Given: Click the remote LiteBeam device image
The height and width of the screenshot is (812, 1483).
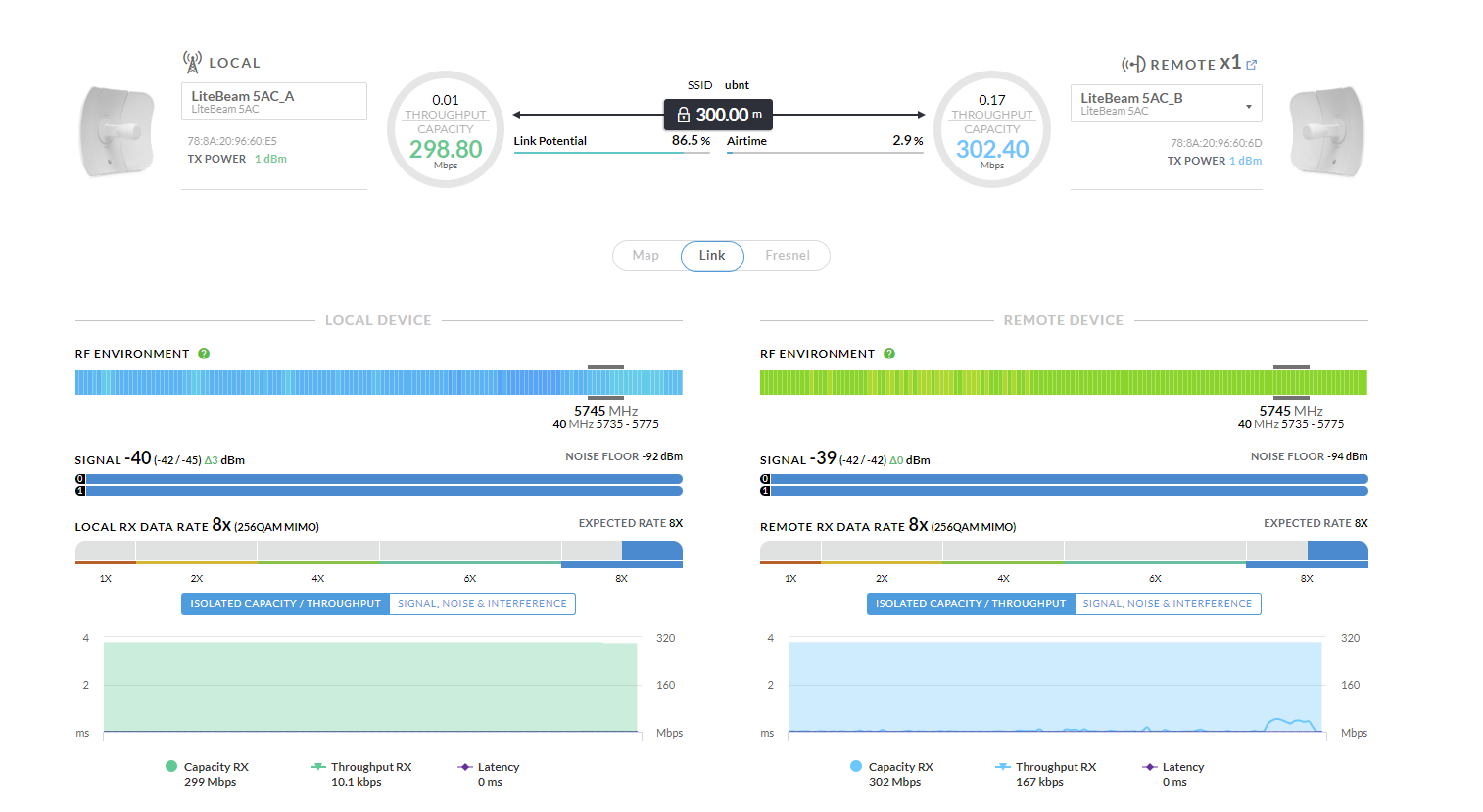Looking at the screenshot, I should pyautogui.click(x=1326, y=131).
